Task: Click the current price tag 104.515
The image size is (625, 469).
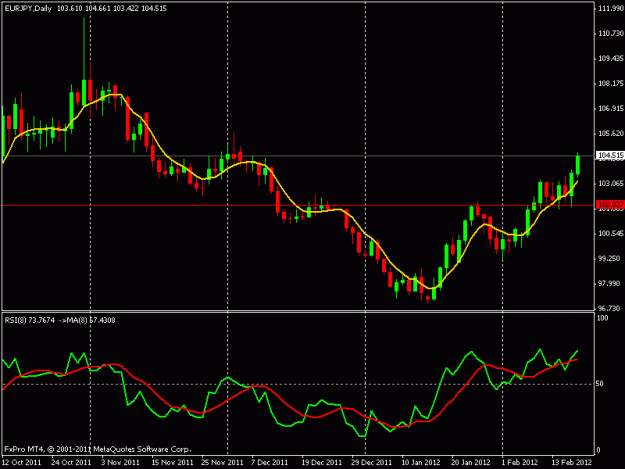Action: (610, 155)
